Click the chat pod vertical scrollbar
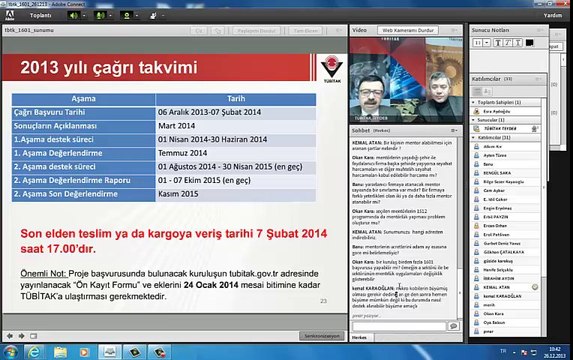Screen dimensions: 573x360 point(459,227)
